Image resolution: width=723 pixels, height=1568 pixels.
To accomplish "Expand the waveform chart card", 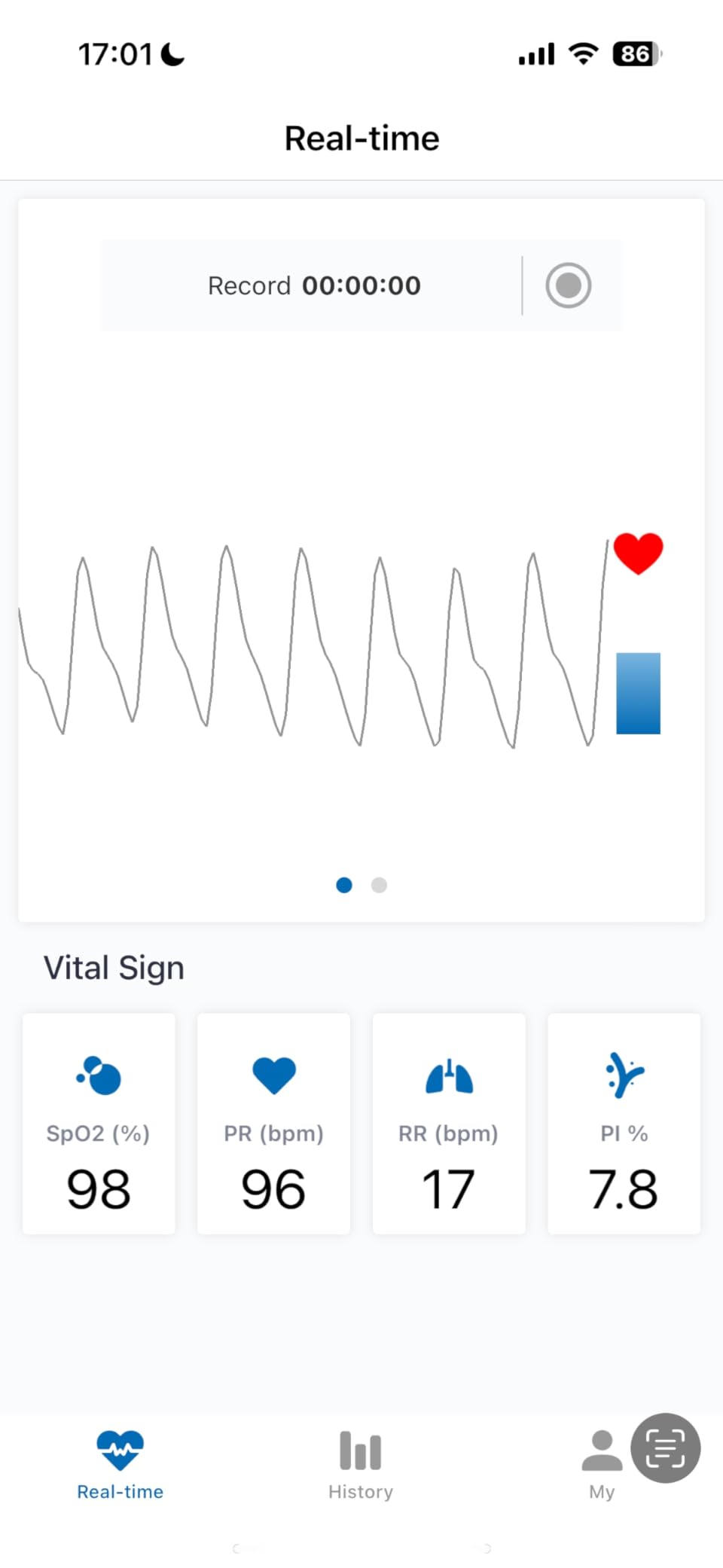I will click(361, 648).
